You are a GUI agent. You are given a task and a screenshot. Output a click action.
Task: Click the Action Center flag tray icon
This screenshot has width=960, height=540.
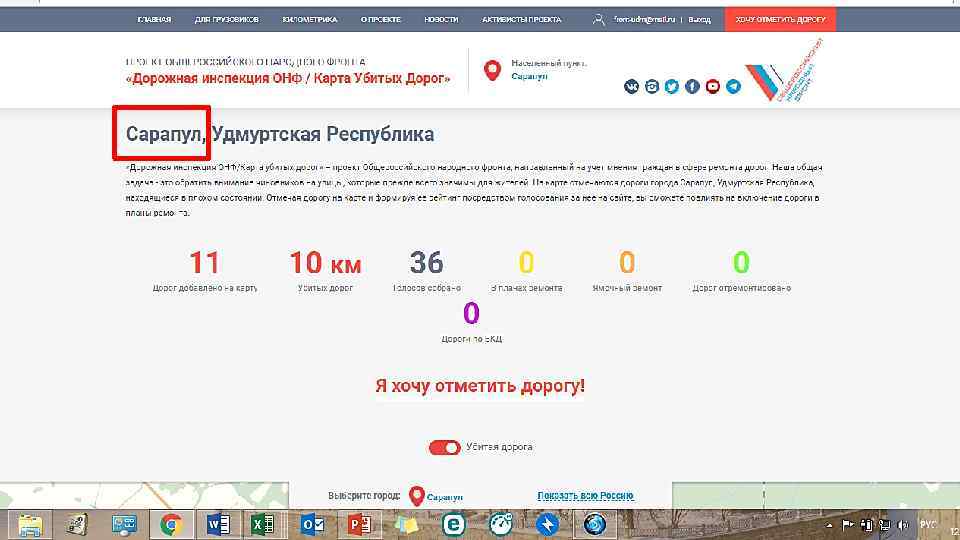pos(848,525)
